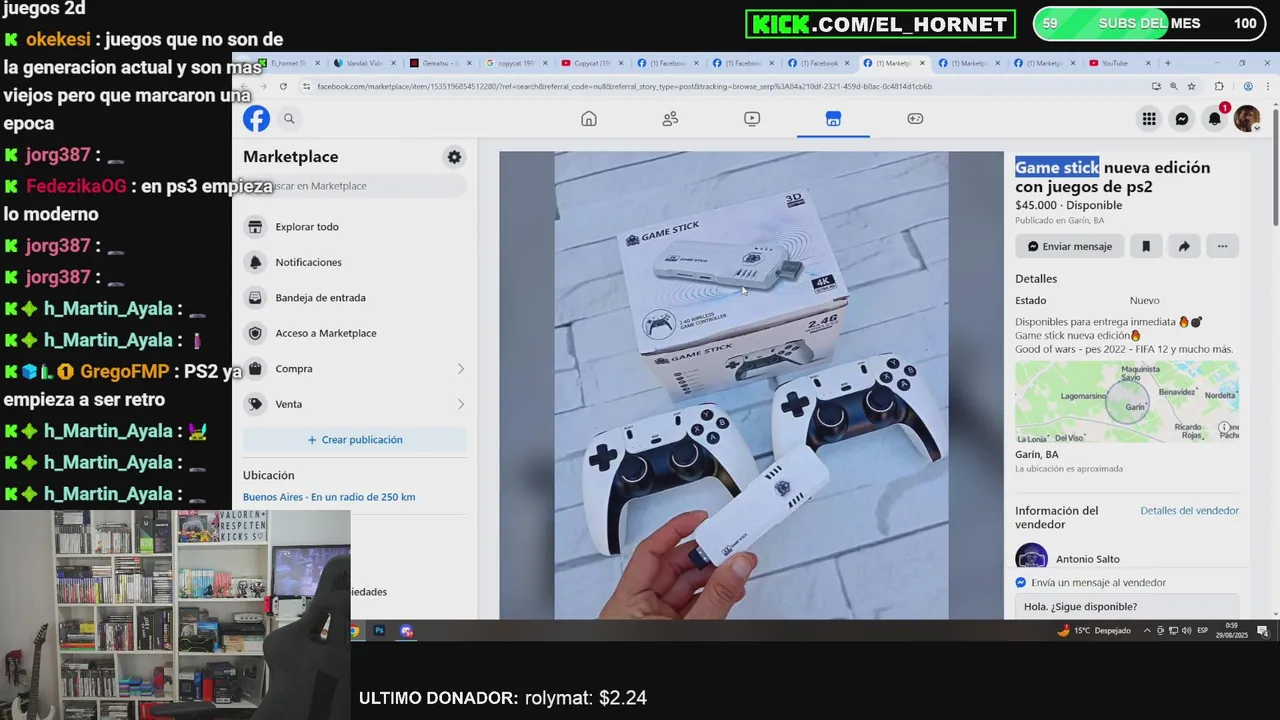Open Photoshop from the taskbar

[x=380, y=631]
